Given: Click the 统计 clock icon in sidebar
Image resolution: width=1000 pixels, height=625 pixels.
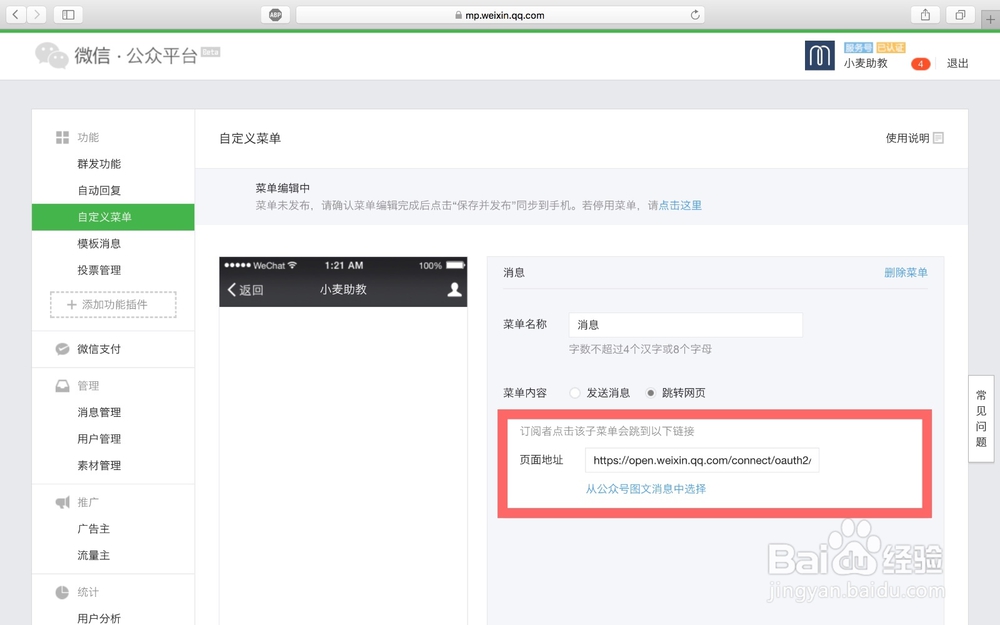Looking at the screenshot, I should pos(62,591).
